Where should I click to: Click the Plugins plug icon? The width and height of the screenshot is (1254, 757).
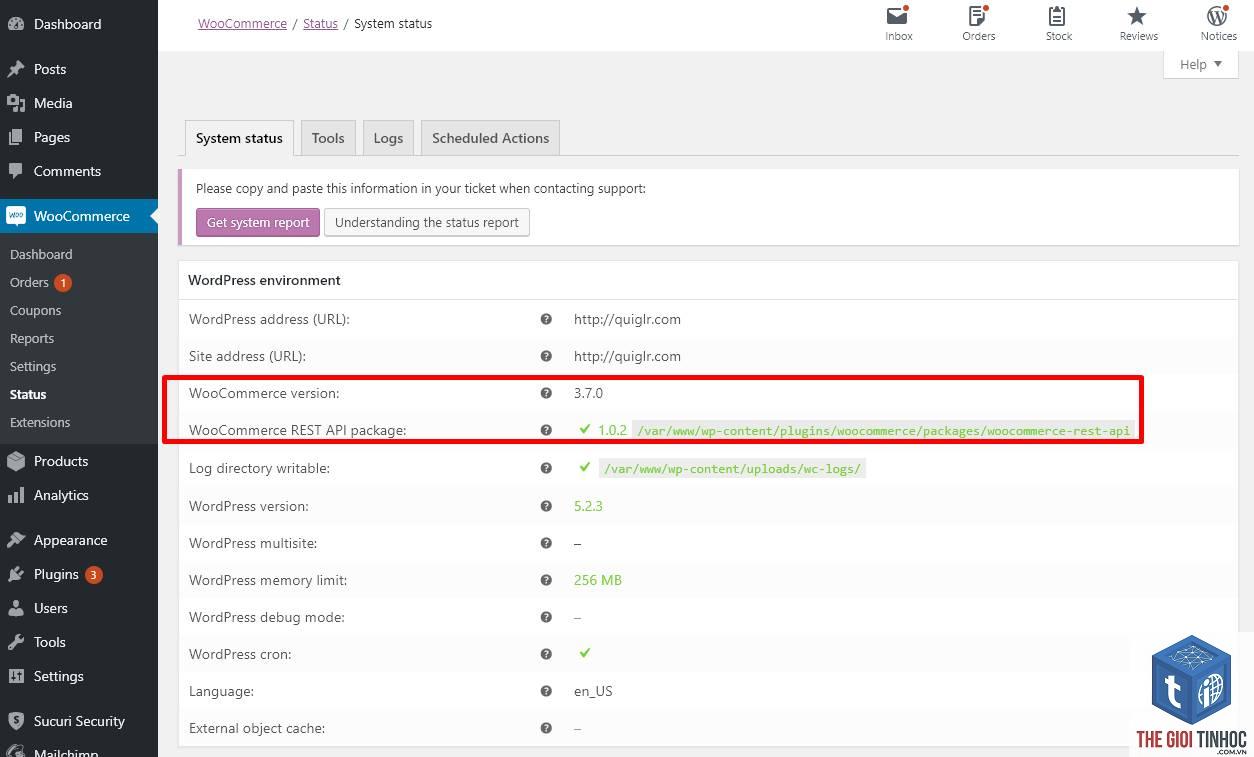[15, 574]
